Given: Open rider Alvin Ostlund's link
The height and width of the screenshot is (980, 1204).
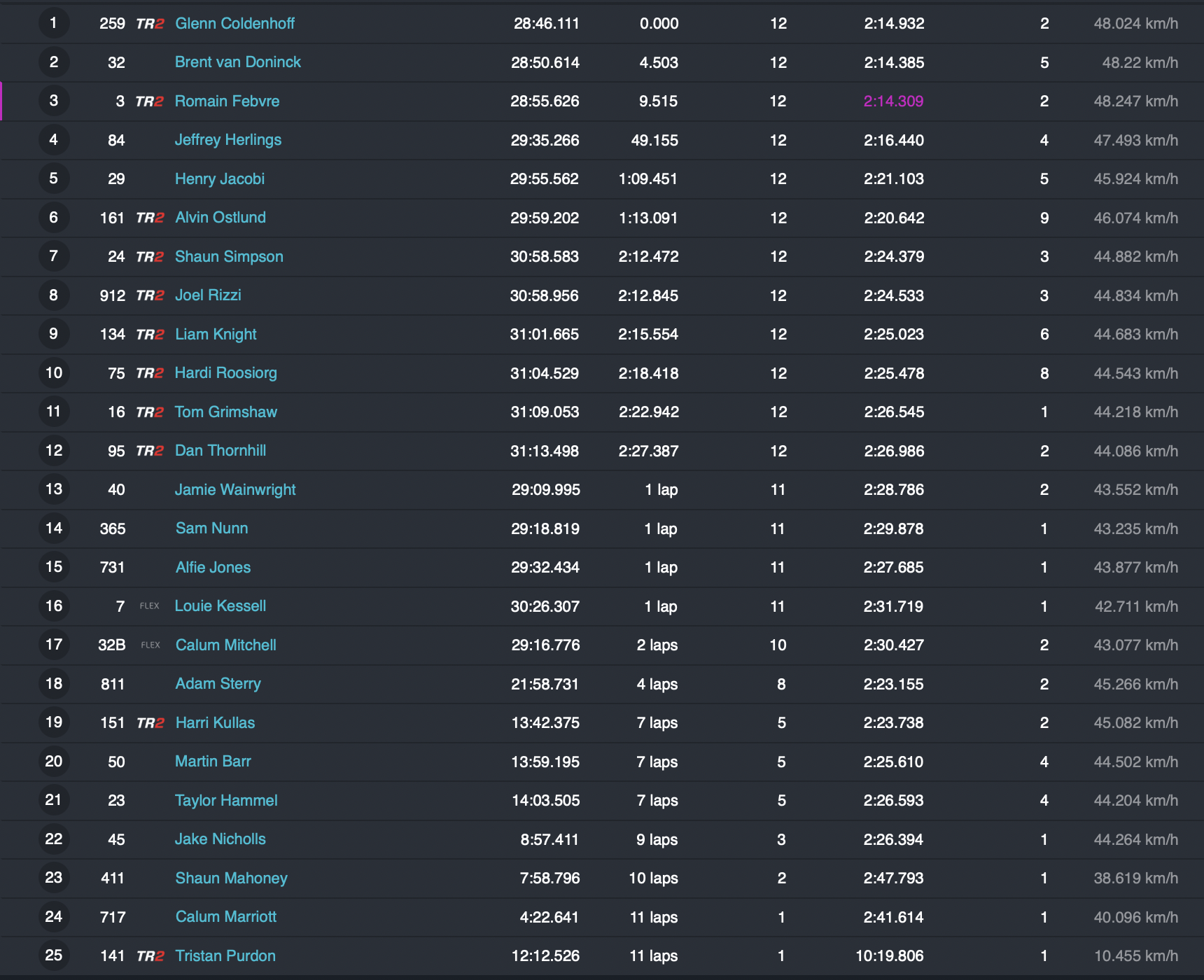Looking at the screenshot, I should click(220, 218).
